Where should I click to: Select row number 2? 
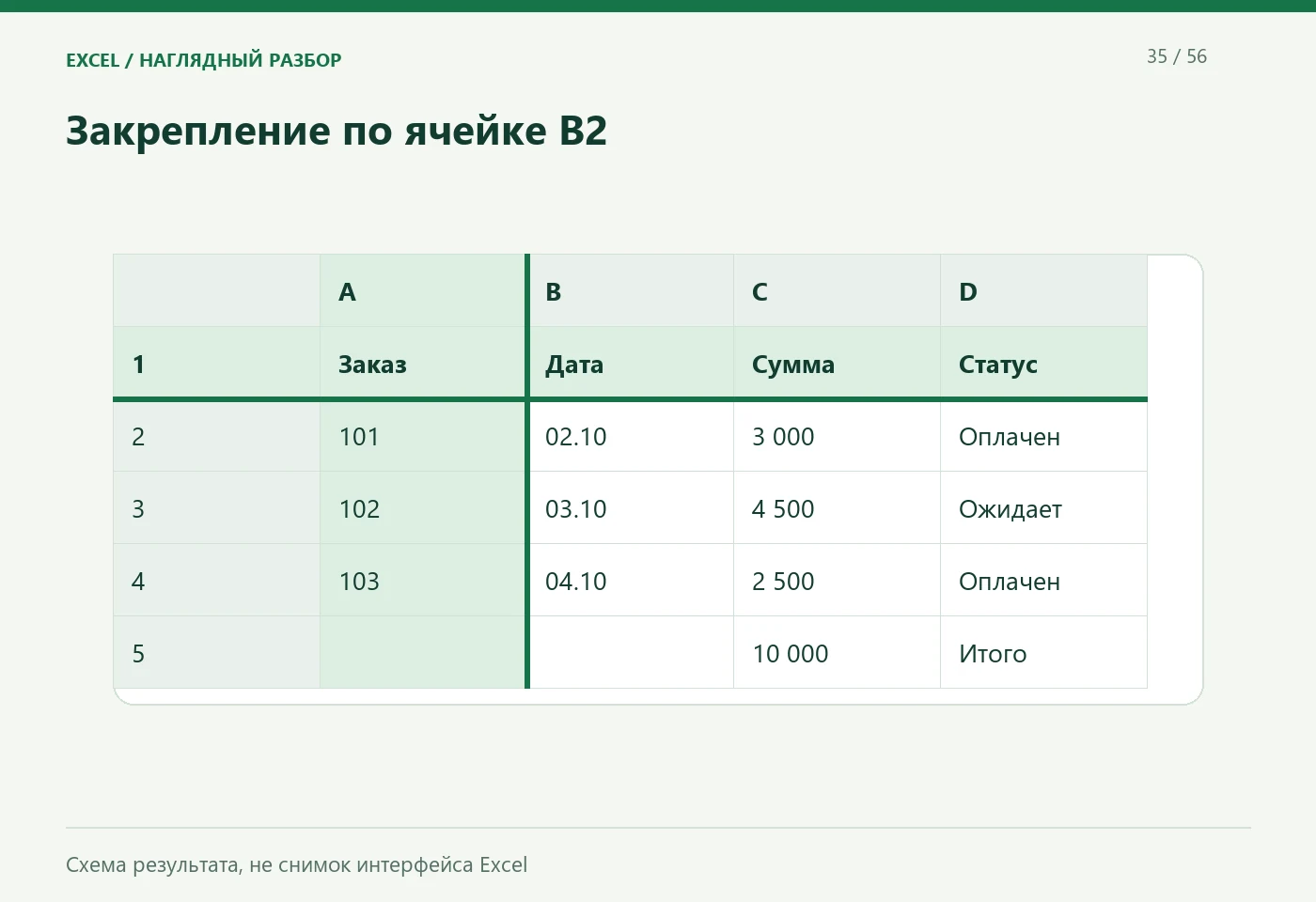pos(216,436)
